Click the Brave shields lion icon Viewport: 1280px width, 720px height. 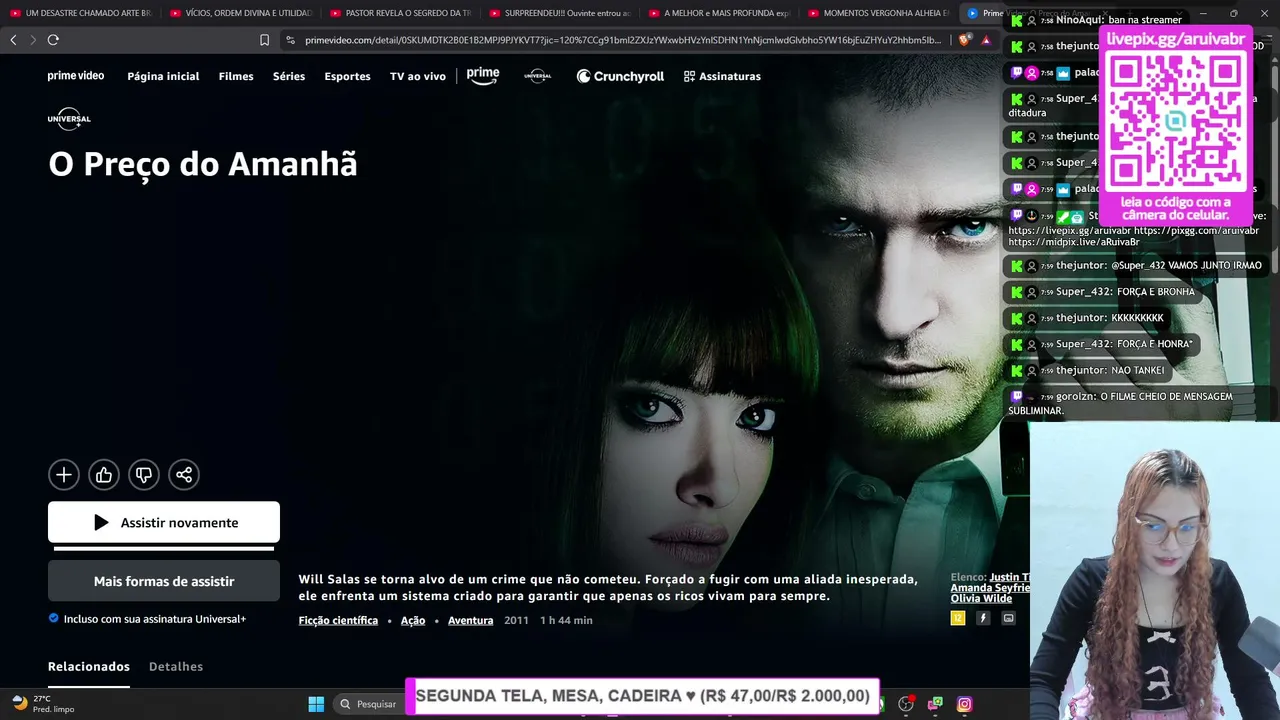[x=964, y=40]
